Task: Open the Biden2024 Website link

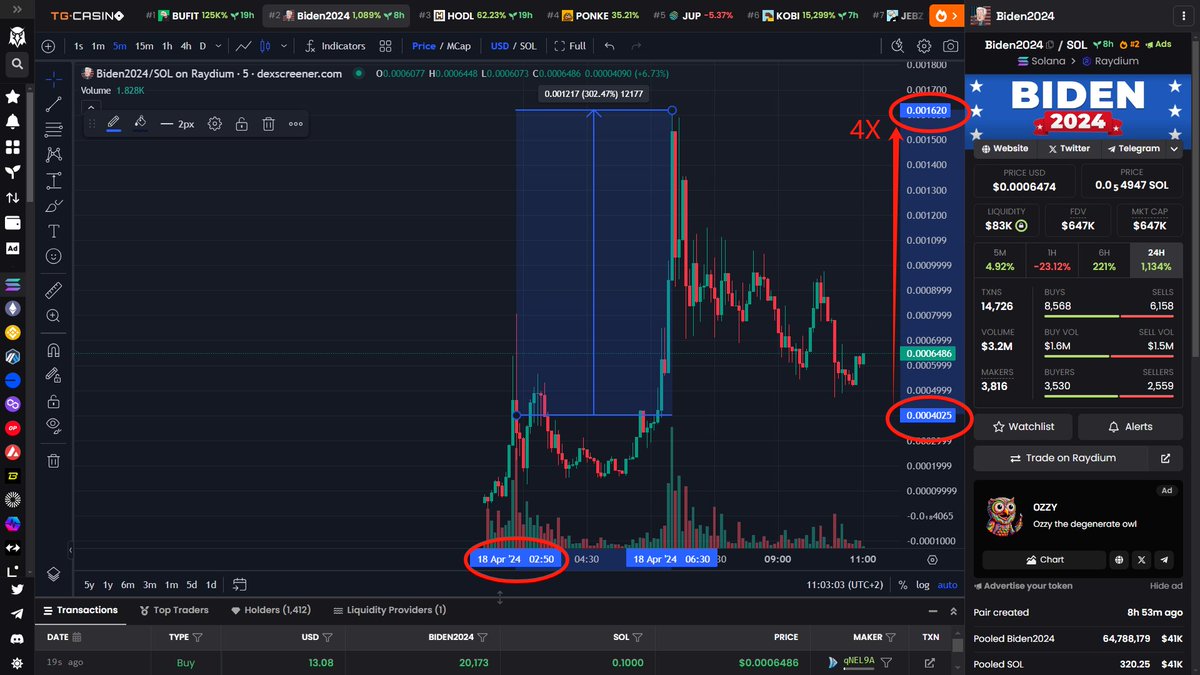Action: pos(1004,148)
